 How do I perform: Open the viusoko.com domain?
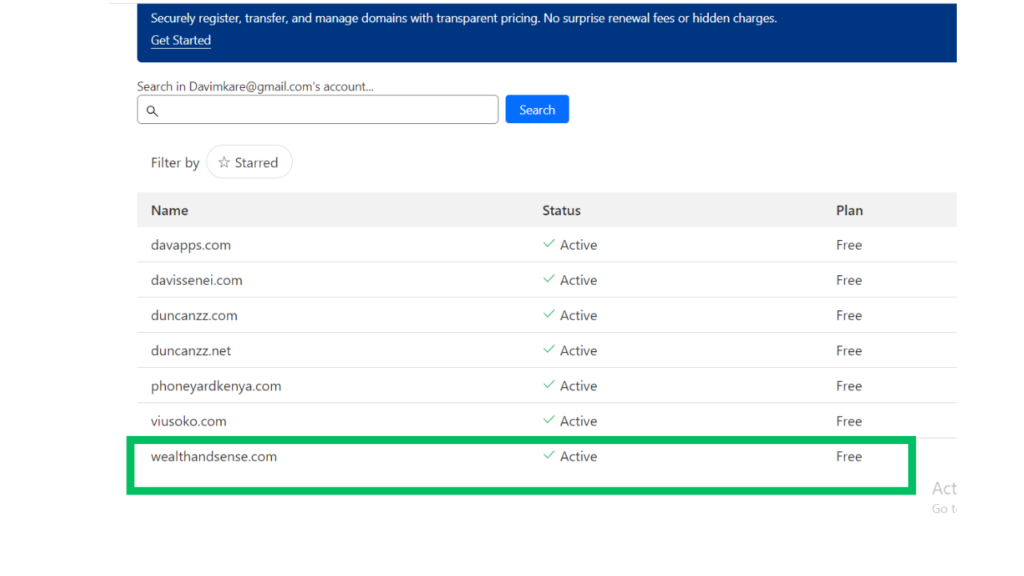coord(189,421)
